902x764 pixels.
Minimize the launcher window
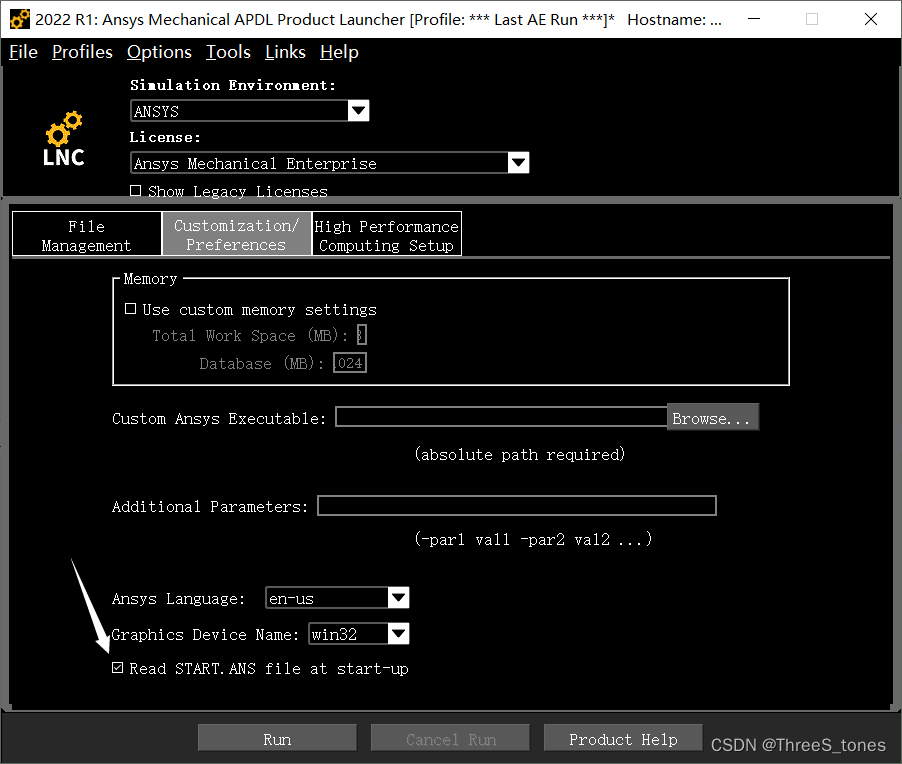click(x=754, y=19)
